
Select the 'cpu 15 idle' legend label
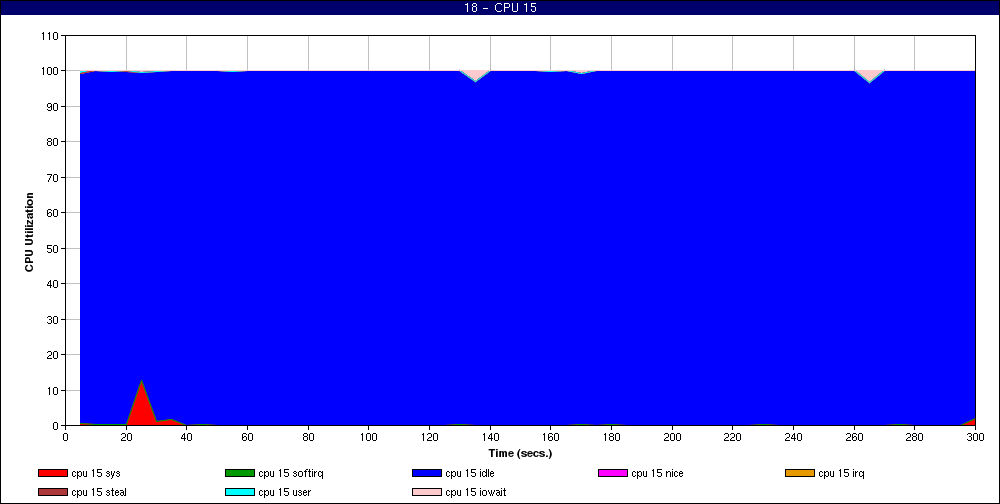coord(470,473)
